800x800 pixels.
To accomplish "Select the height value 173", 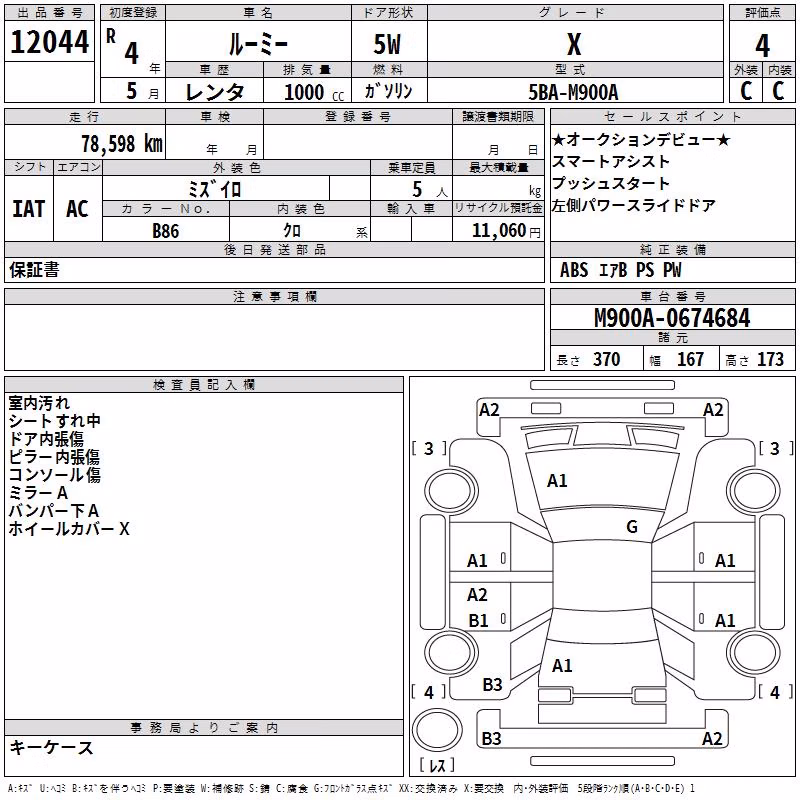I will (x=770, y=359).
